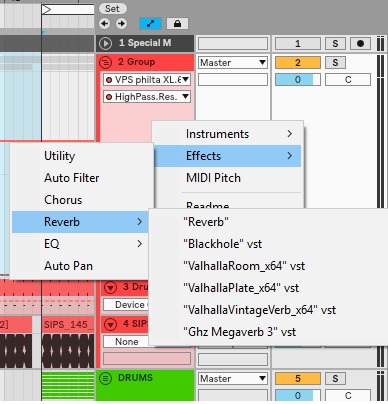Open the HighPass.Res parameter chooser
The image size is (388, 404).
(x=147, y=97)
